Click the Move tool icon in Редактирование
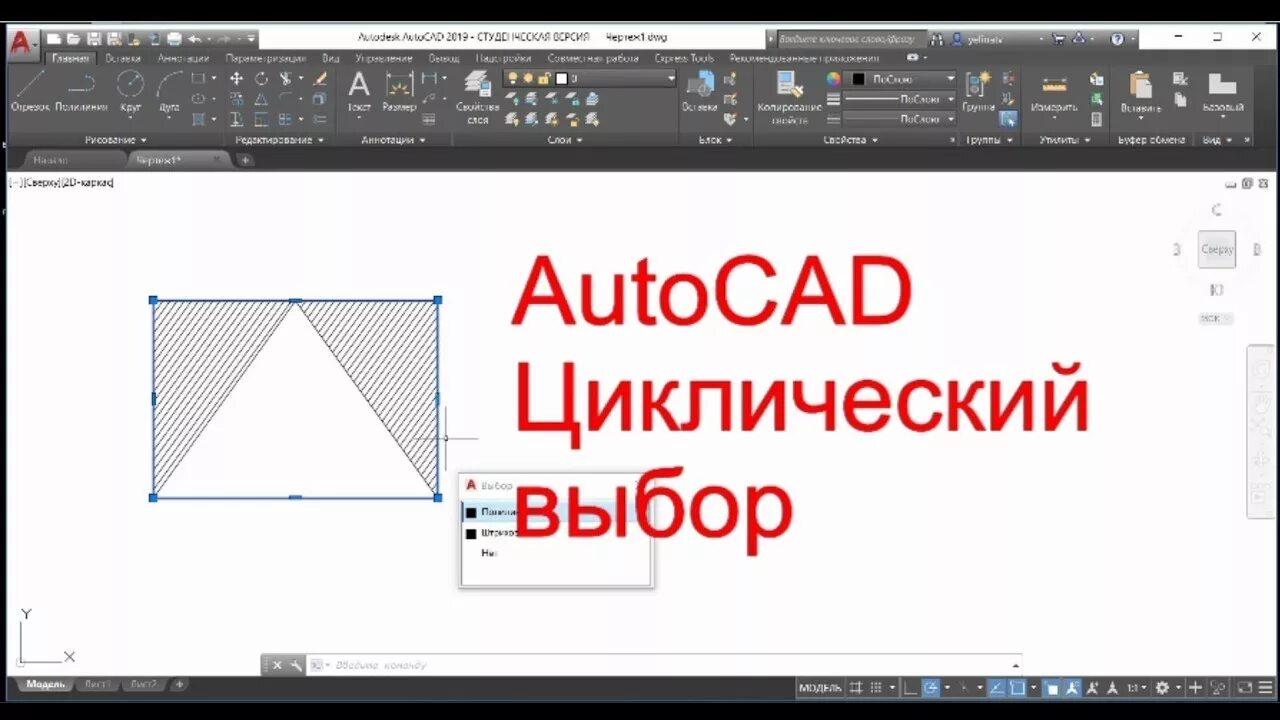 [x=237, y=79]
